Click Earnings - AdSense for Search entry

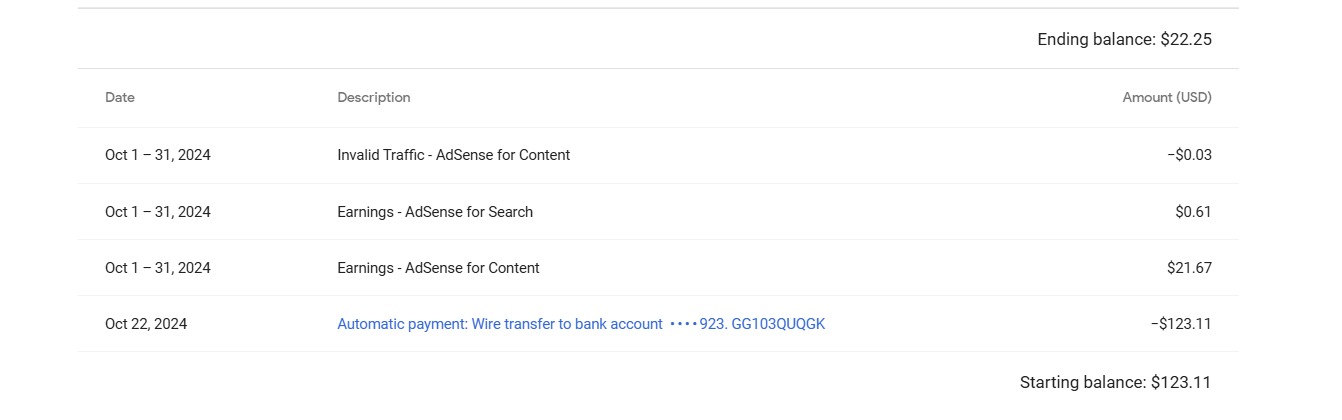coord(435,212)
